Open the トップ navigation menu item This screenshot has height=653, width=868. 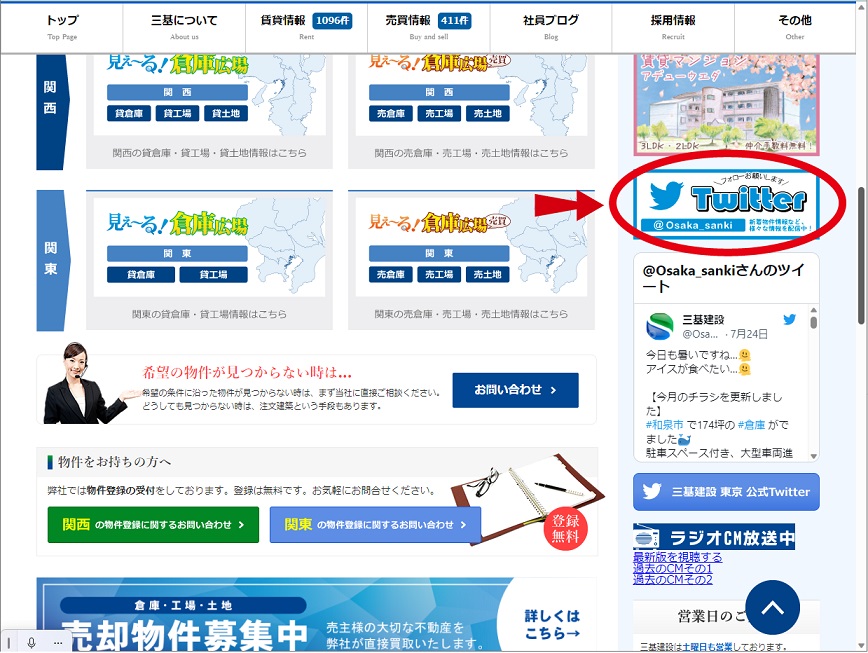click(62, 26)
